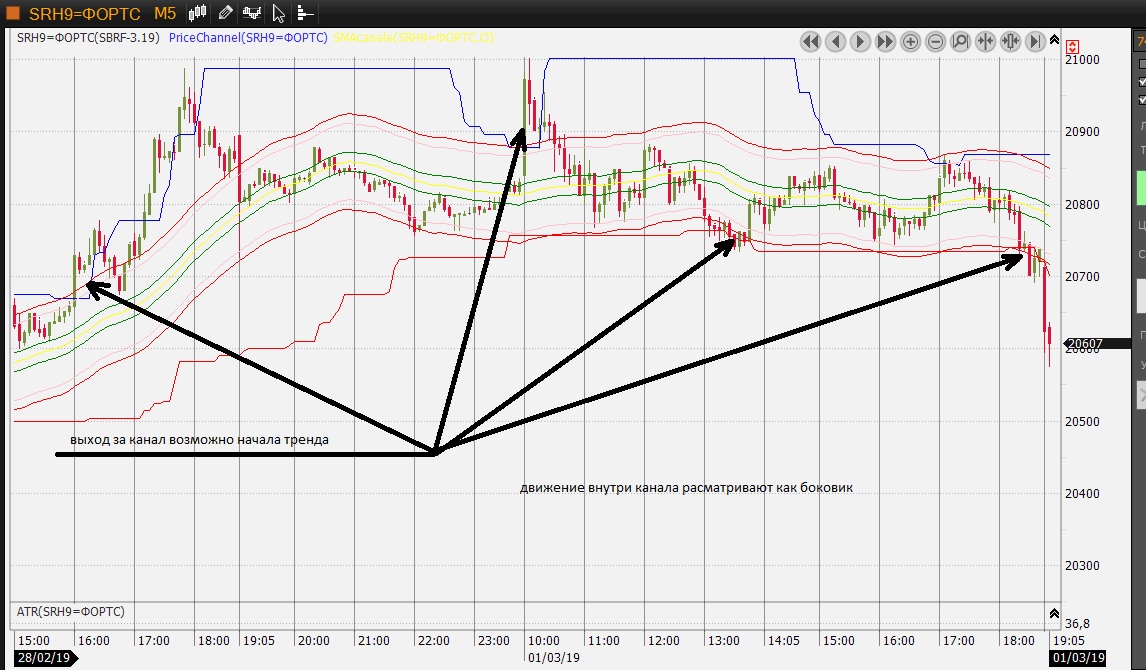Click the red price scale auto-fit icon
1146x670 pixels.
1073,47
